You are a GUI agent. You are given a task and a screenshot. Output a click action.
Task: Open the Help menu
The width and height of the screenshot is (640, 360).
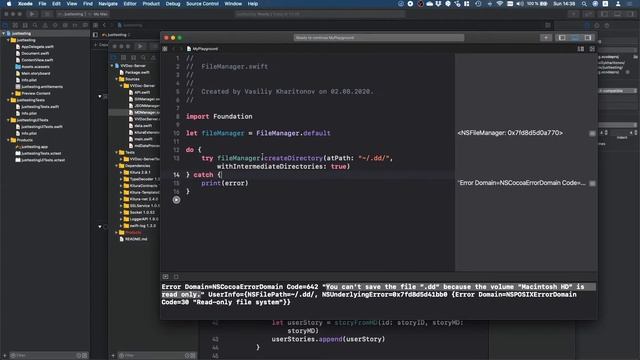pyautogui.click(x=253, y=4)
